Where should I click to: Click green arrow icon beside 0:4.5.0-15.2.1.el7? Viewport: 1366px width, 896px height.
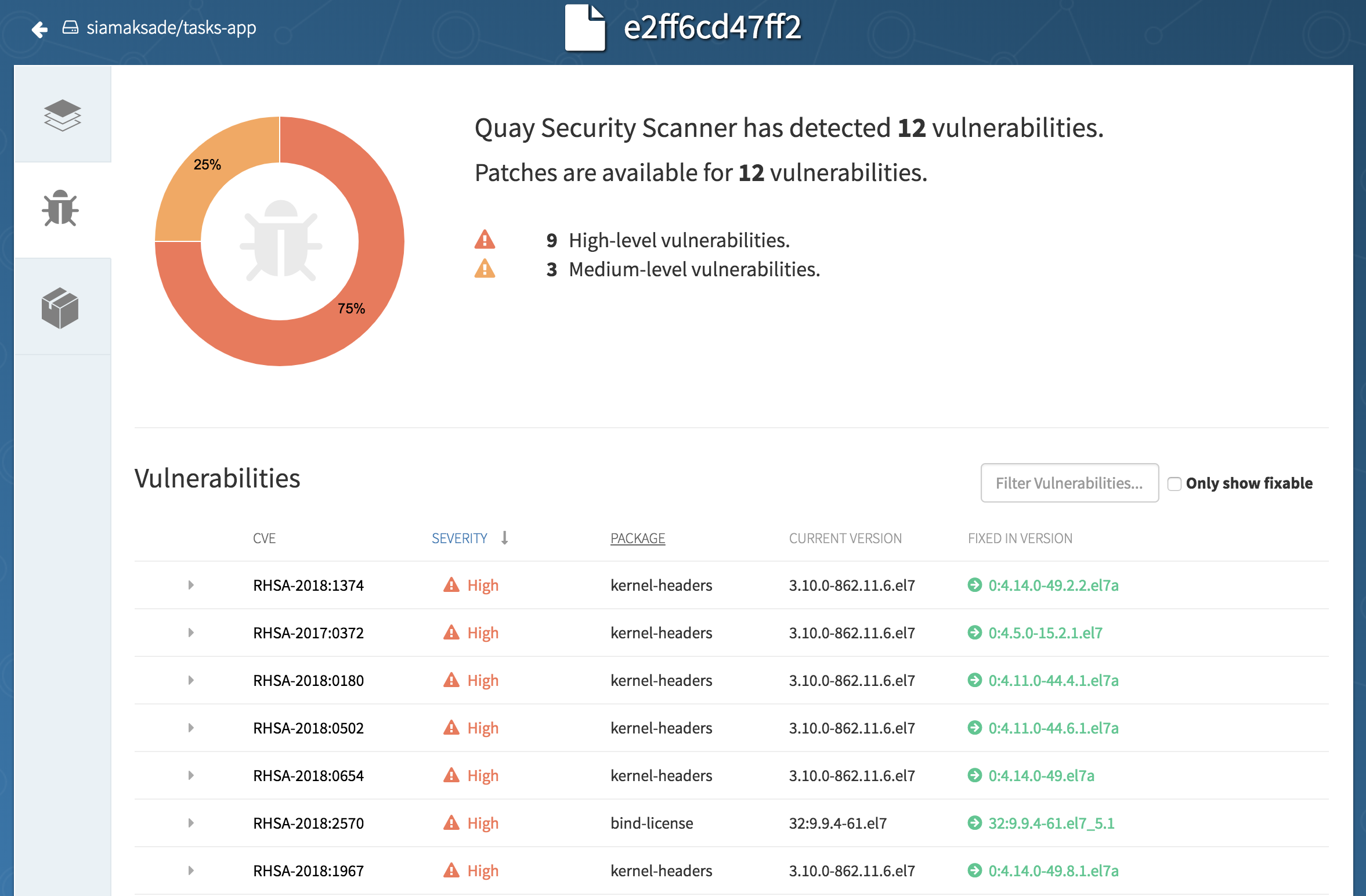[974, 633]
